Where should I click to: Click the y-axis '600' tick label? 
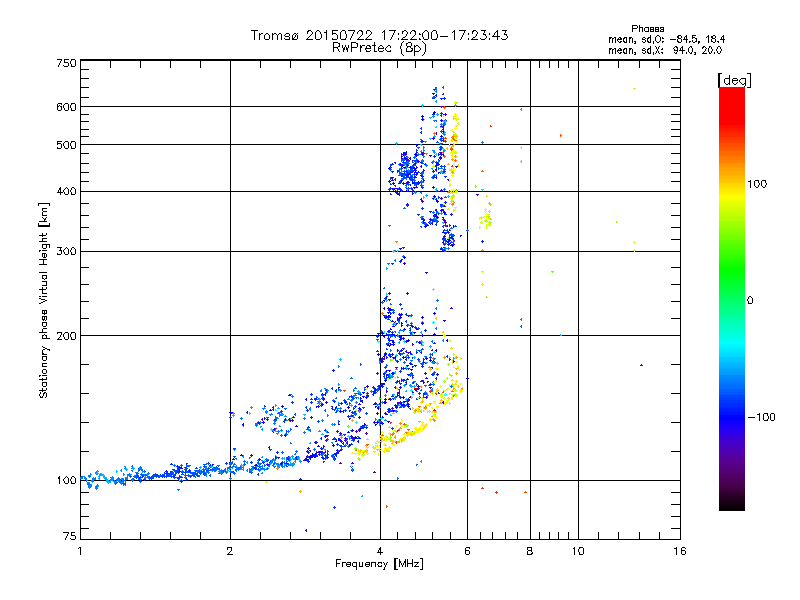pos(66,107)
